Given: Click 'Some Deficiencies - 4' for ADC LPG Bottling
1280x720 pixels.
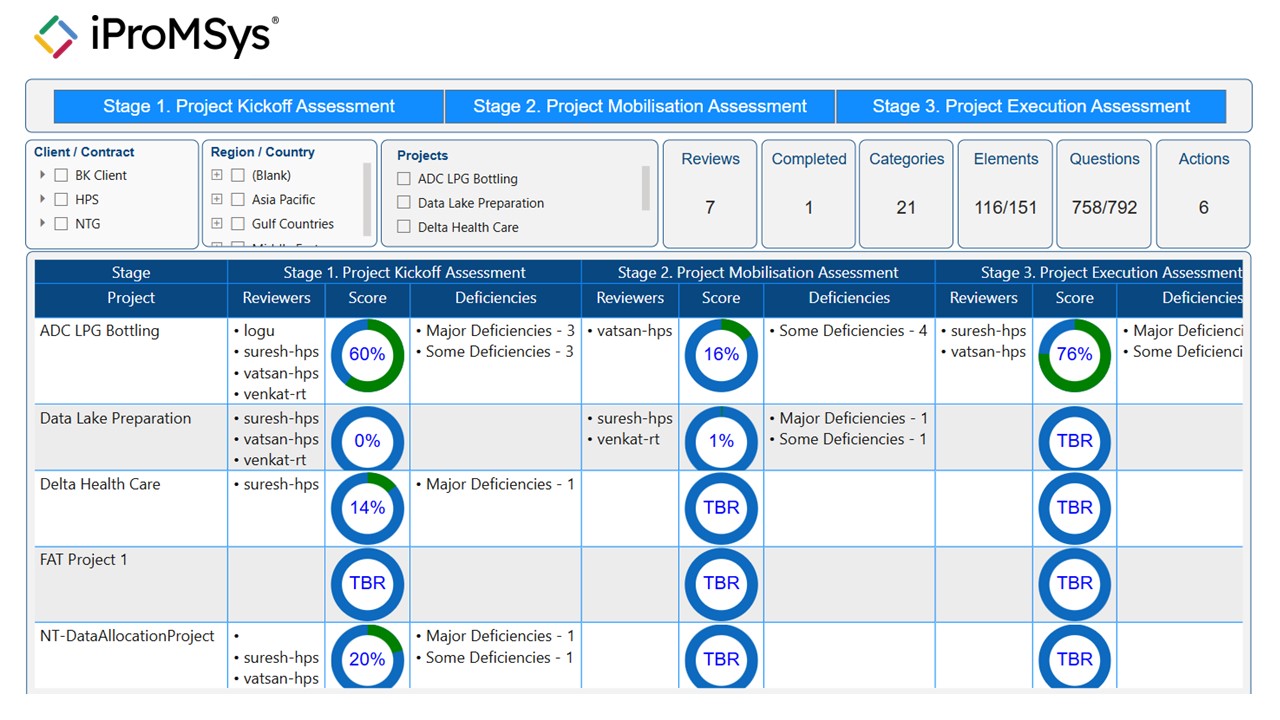Looking at the screenshot, I should pos(853,331).
